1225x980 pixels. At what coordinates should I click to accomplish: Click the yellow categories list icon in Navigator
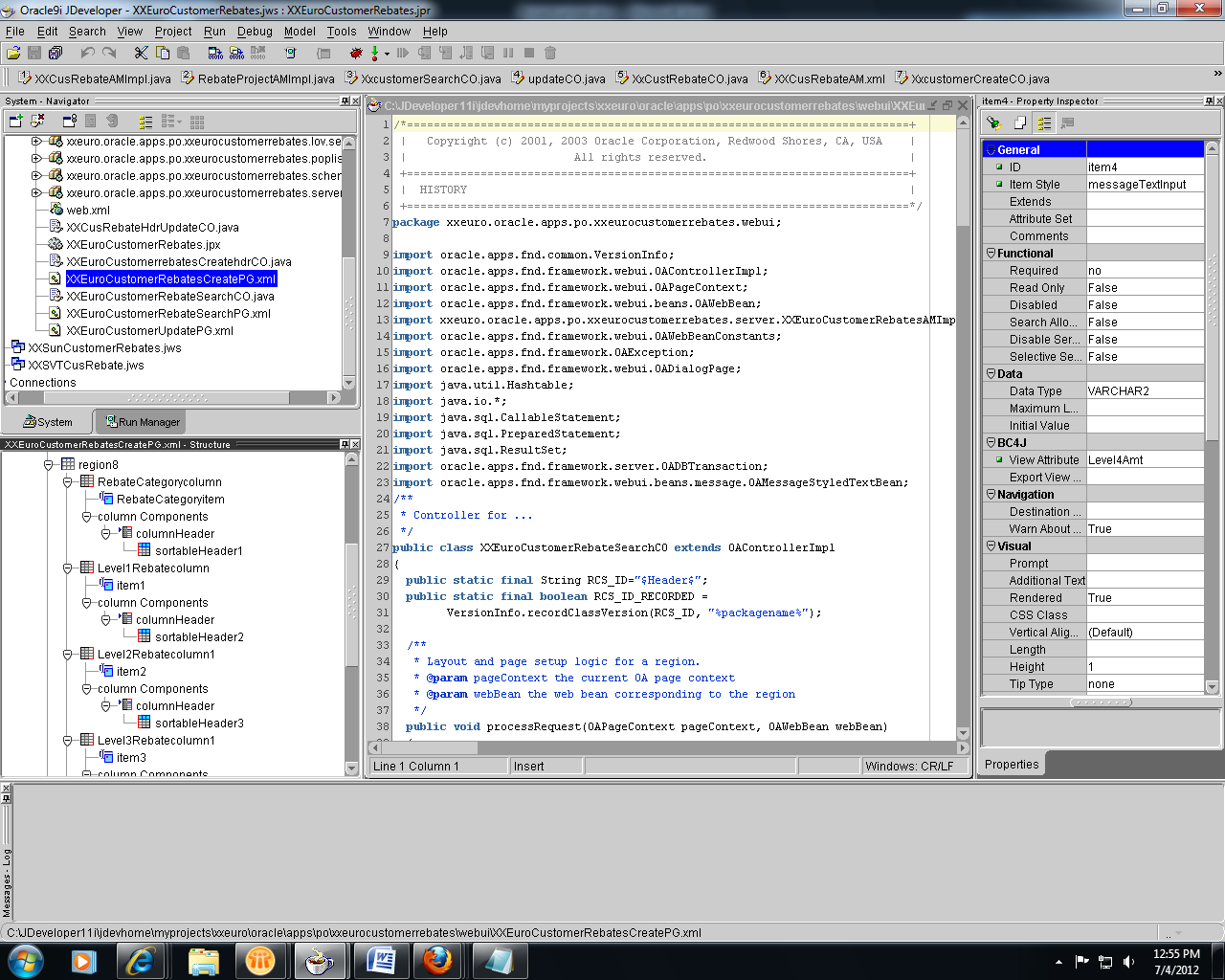[x=145, y=122]
